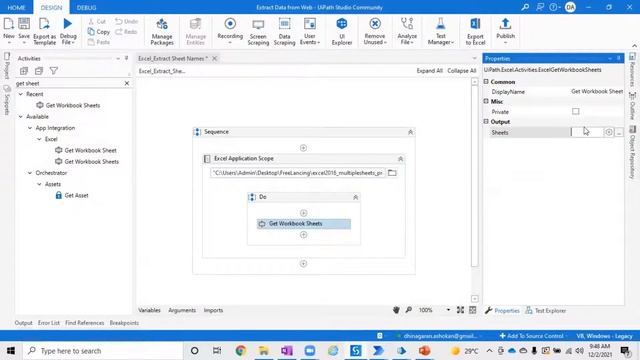Click Collapse All in designer
This screenshot has height=360, width=640.
[x=462, y=71]
